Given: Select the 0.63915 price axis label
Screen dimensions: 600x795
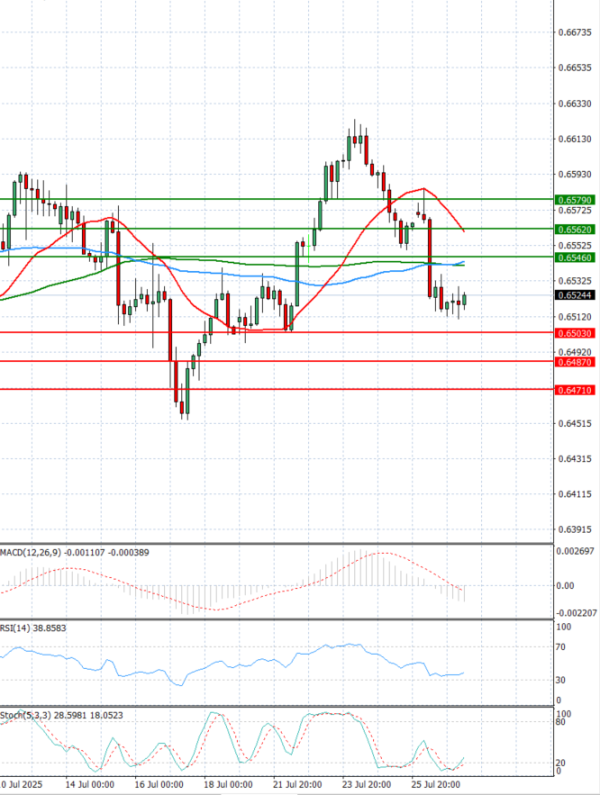Looking at the screenshot, I should (x=575, y=530).
